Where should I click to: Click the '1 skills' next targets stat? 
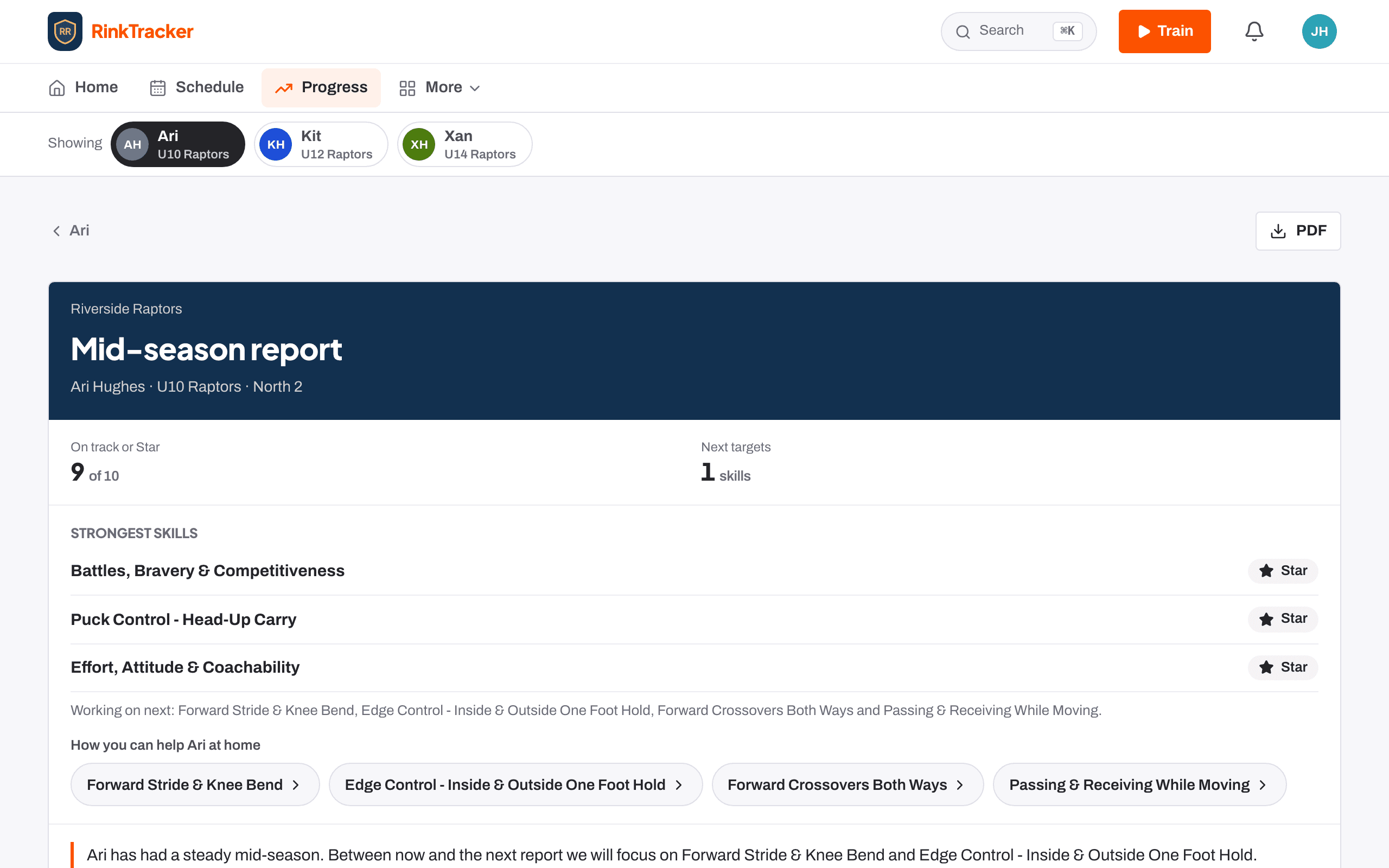tap(725, 473)
